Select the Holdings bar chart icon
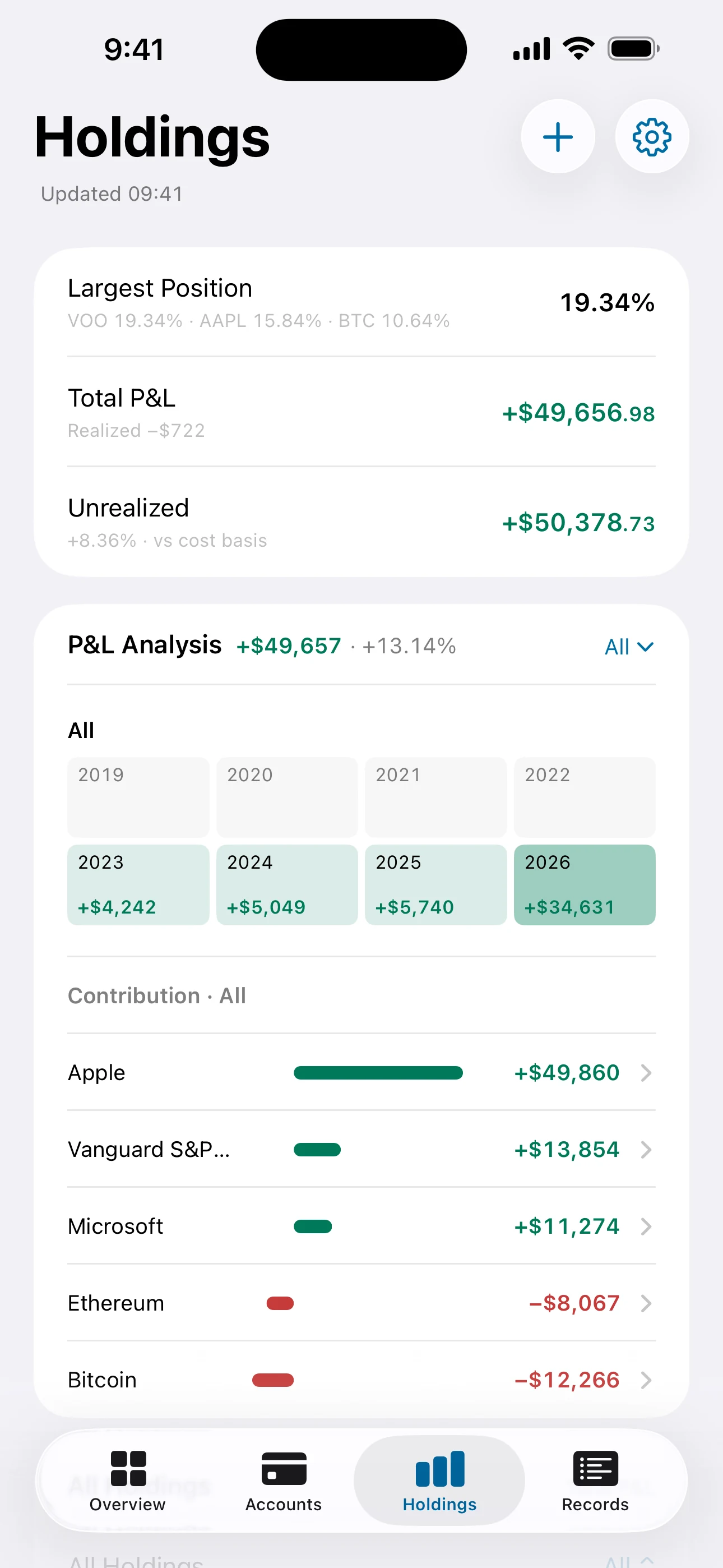 439,1468
